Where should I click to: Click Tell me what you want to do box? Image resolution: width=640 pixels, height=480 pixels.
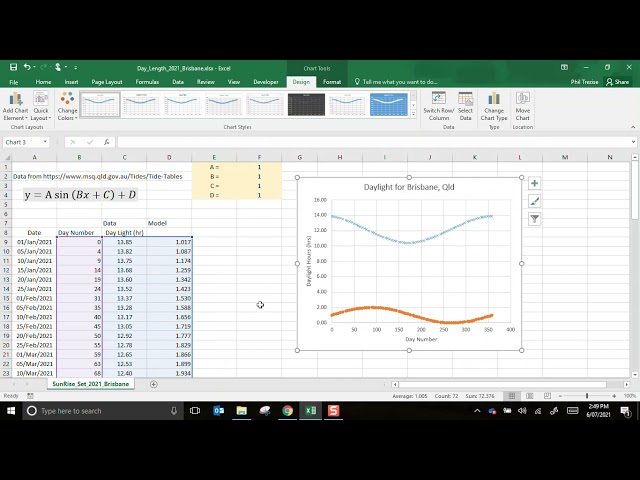click(396, 82)
